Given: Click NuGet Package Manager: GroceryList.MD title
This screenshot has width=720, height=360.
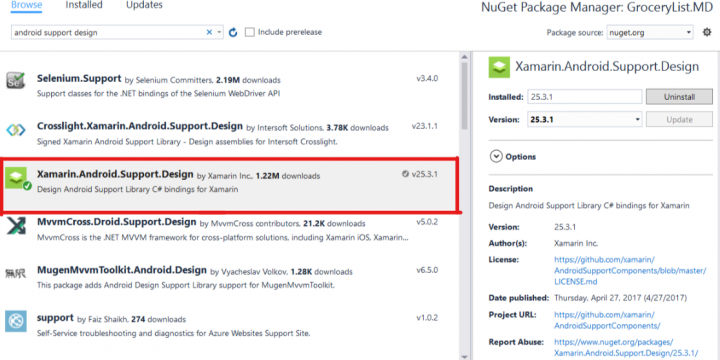Looking at the screenshot, I should 597,7.
